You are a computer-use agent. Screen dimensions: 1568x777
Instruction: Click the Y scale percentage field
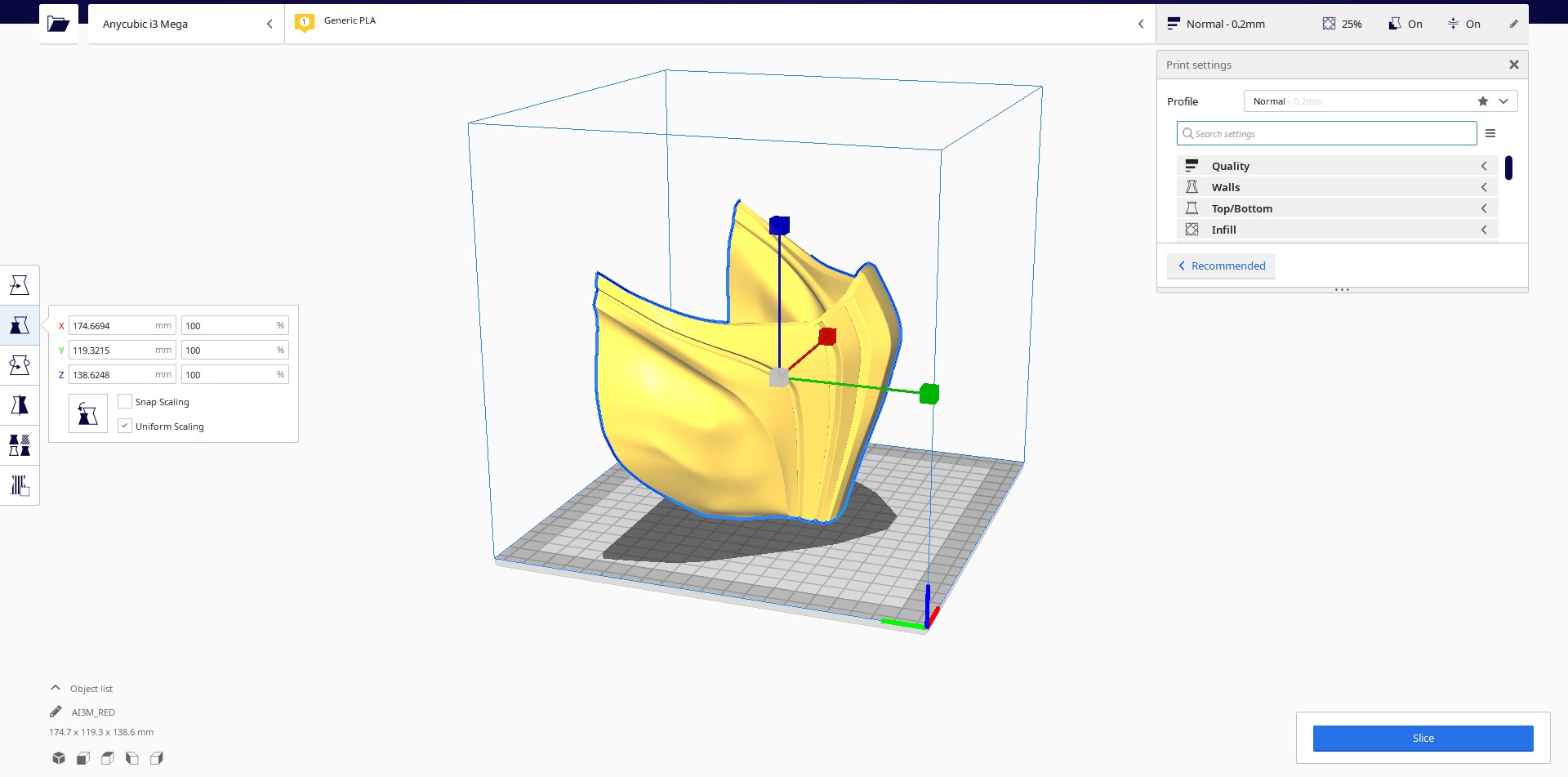[x=235, y=350]
